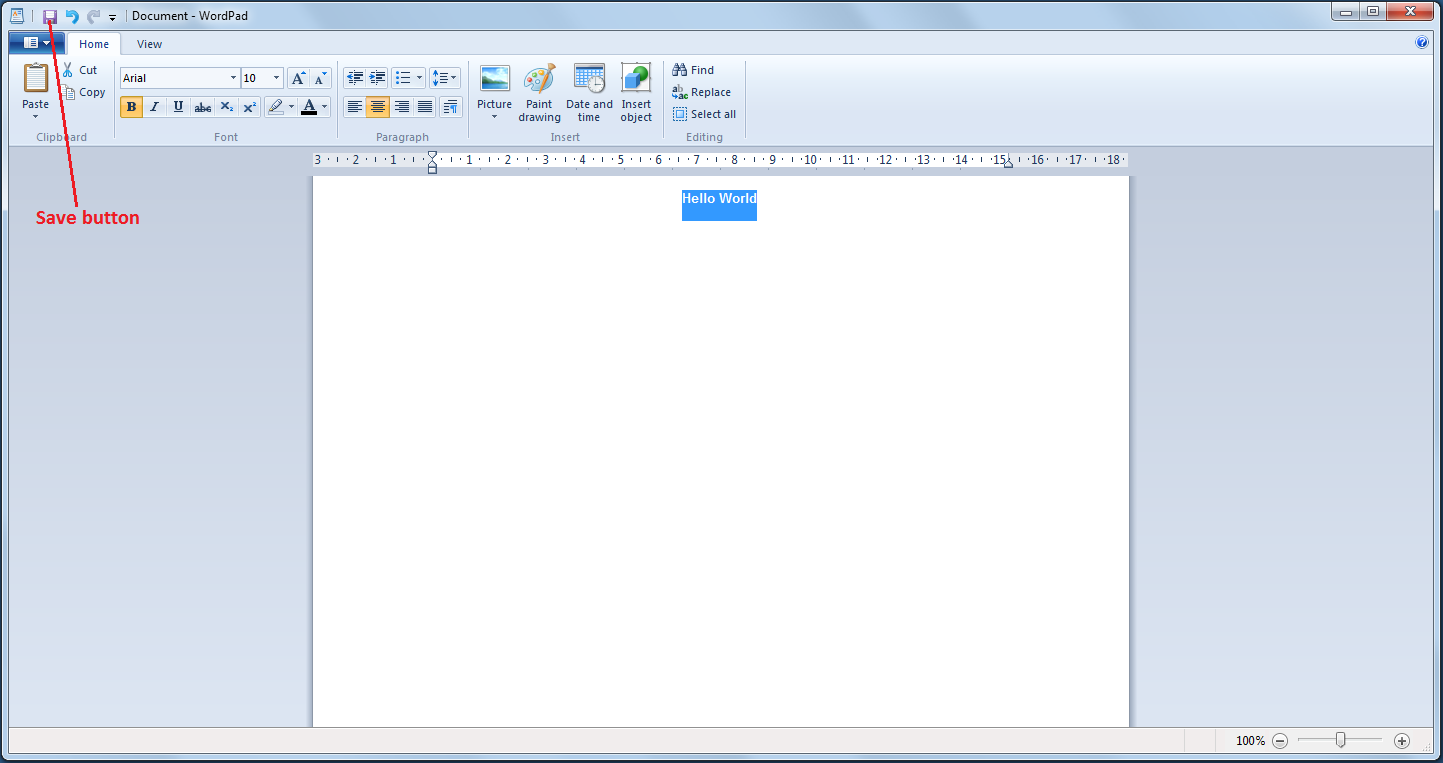Apply the font text color
Image resolution: width=1443 pixels, height=763 pixels.
309,107
